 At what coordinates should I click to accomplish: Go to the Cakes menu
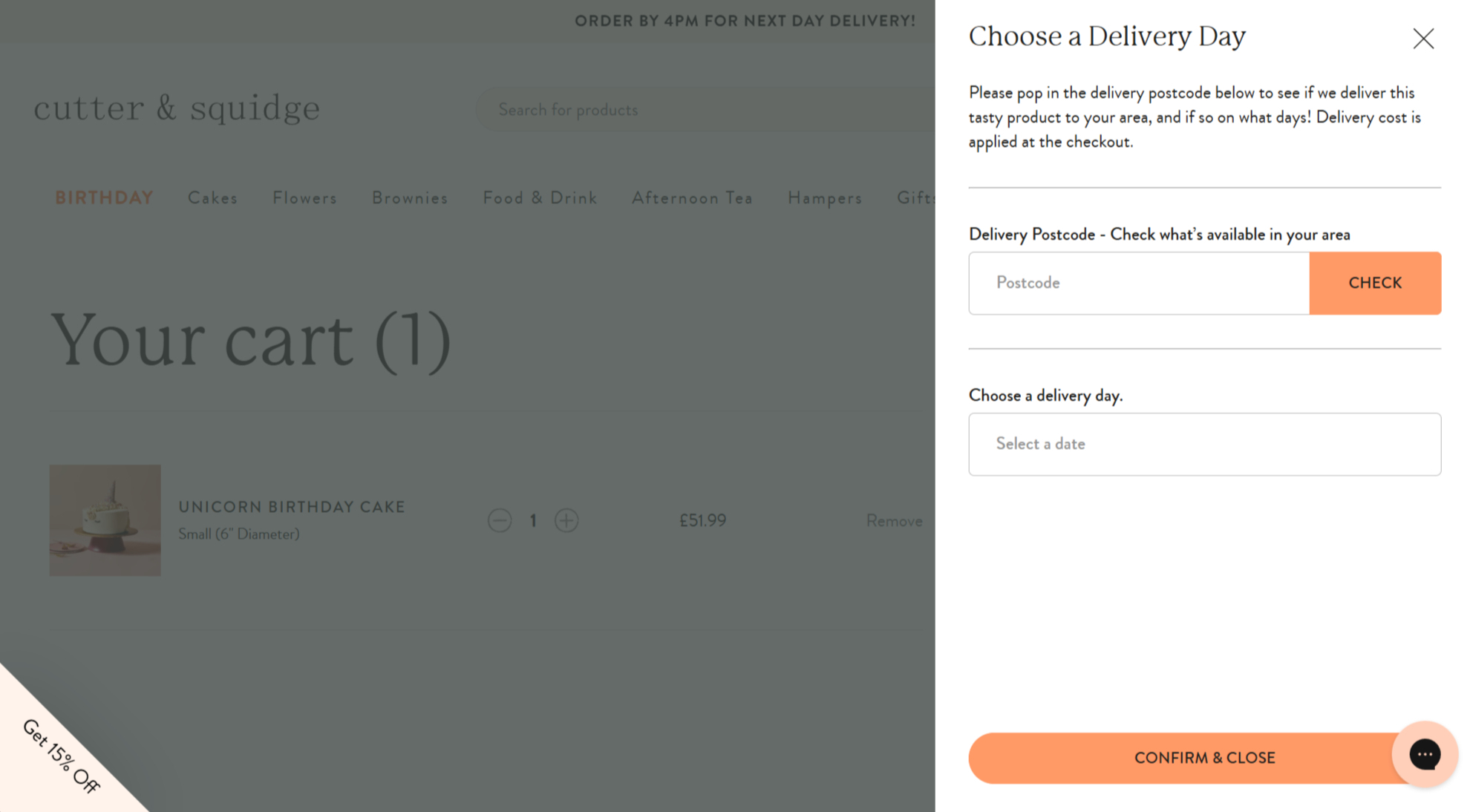click(x=213, y=198)
